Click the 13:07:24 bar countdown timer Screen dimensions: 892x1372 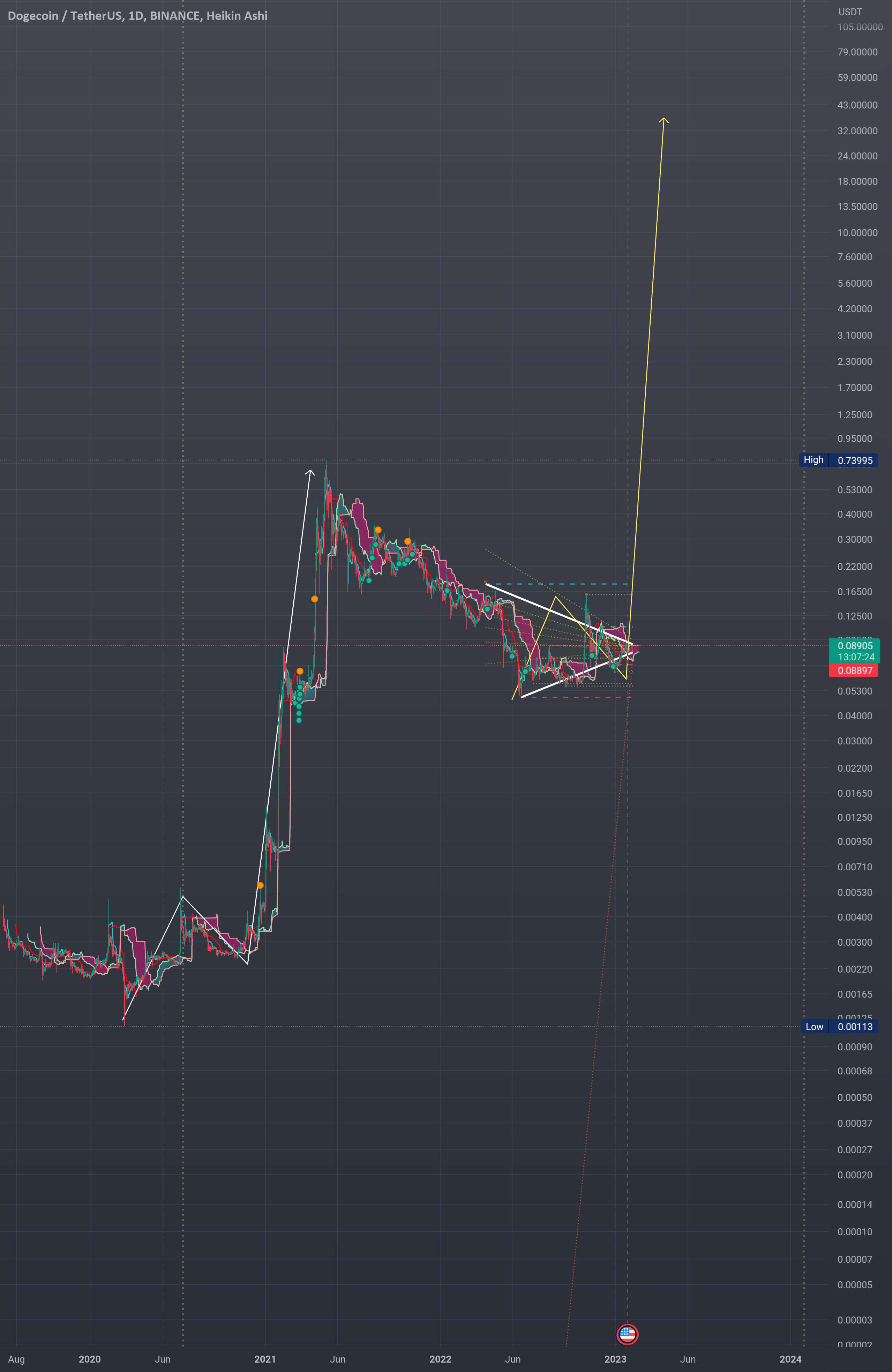point(856,657)
